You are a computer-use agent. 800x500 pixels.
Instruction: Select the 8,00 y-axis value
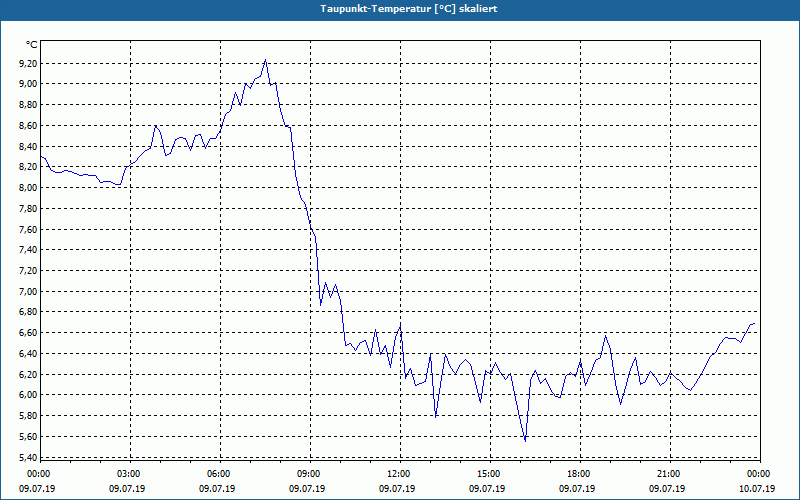[28, 188]
